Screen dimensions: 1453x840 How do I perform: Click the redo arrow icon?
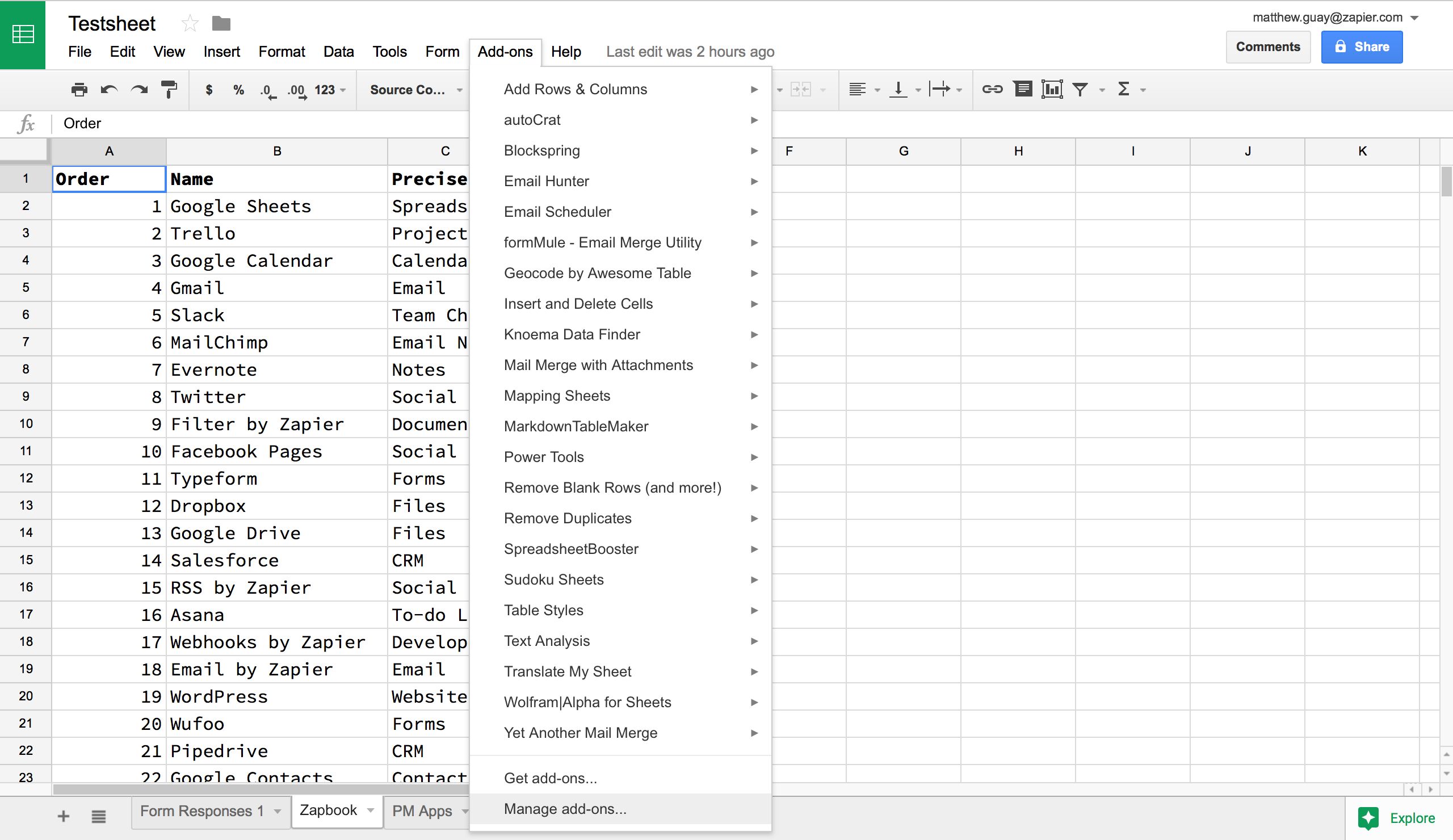pos(139,89)
